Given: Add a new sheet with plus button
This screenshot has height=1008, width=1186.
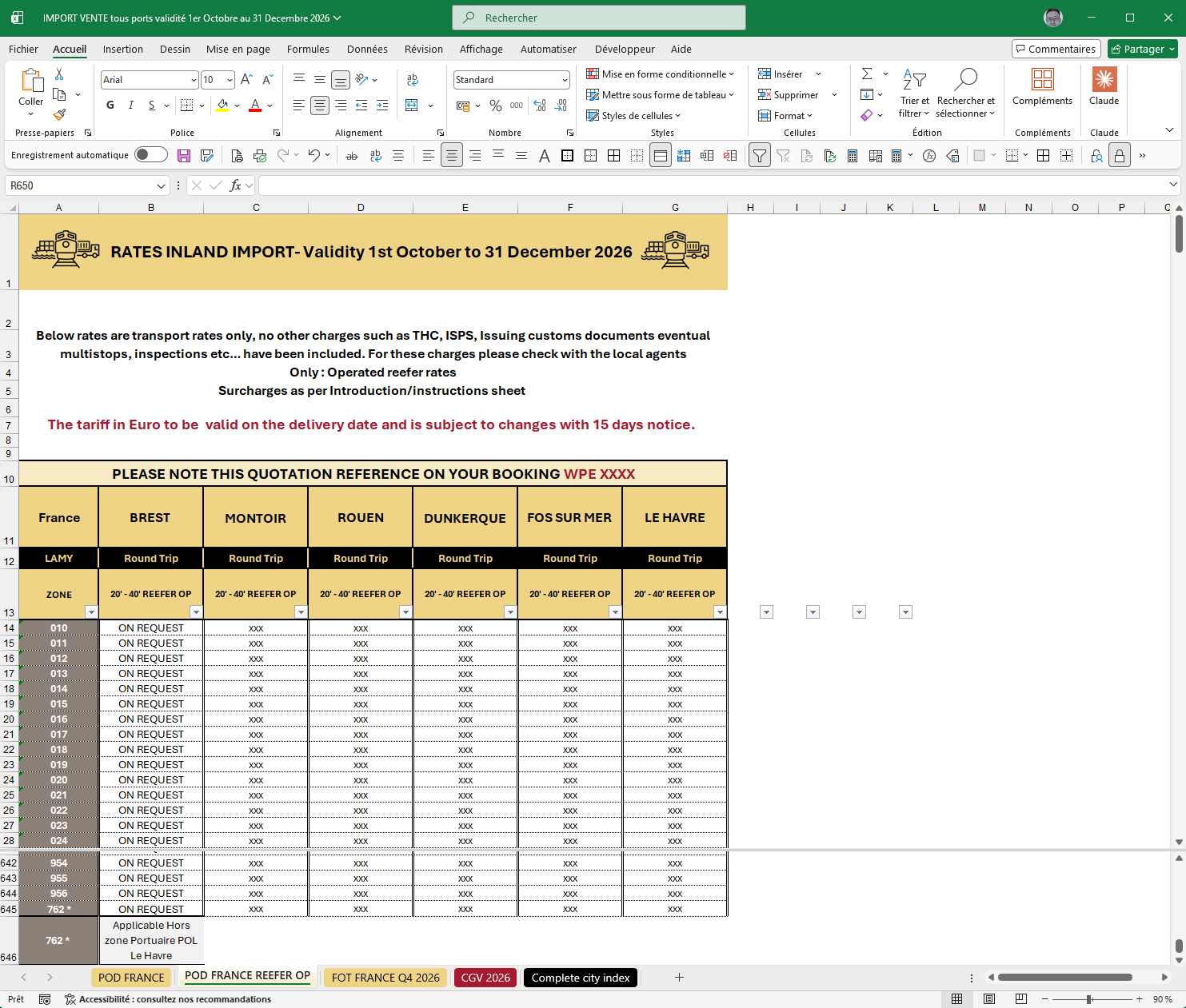Looking at the screenshot, I should [679, 977].
